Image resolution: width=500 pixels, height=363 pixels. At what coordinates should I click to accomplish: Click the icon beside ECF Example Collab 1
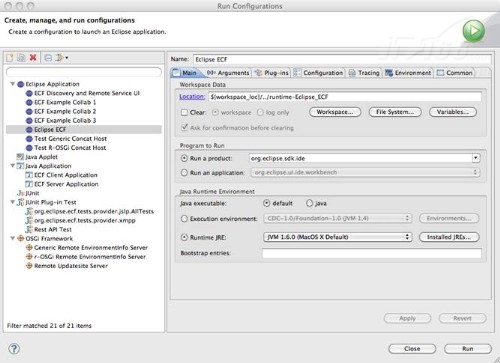(x=29, y=102)
